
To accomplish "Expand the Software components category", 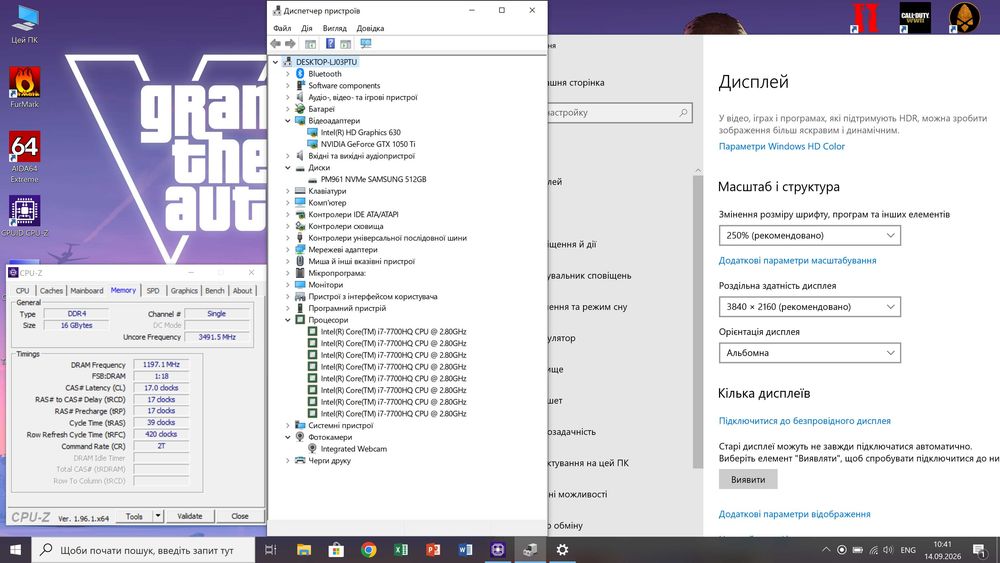I will click(288, 85).
